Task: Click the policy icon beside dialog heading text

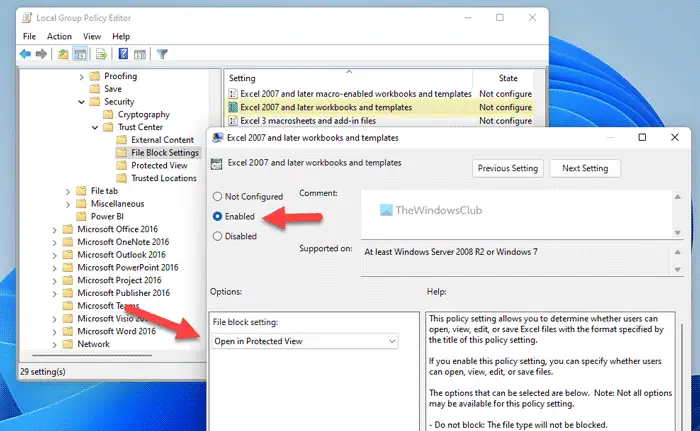Action: coord(217,163)
